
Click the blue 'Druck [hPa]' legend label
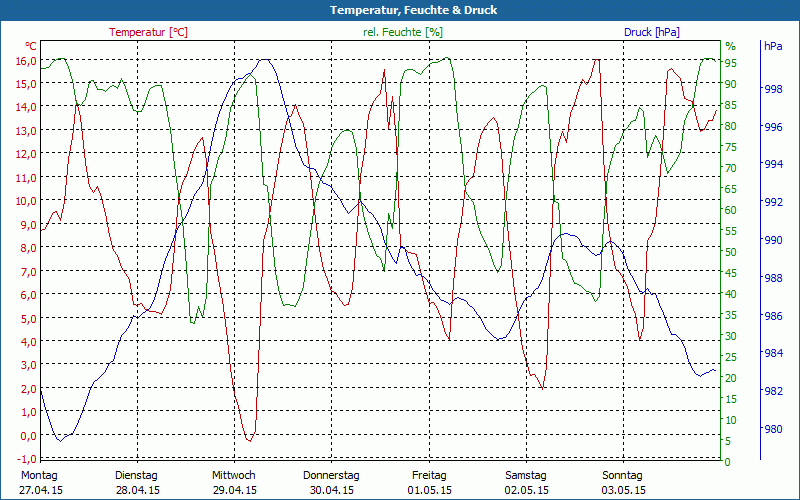click(x=652, y=32)
